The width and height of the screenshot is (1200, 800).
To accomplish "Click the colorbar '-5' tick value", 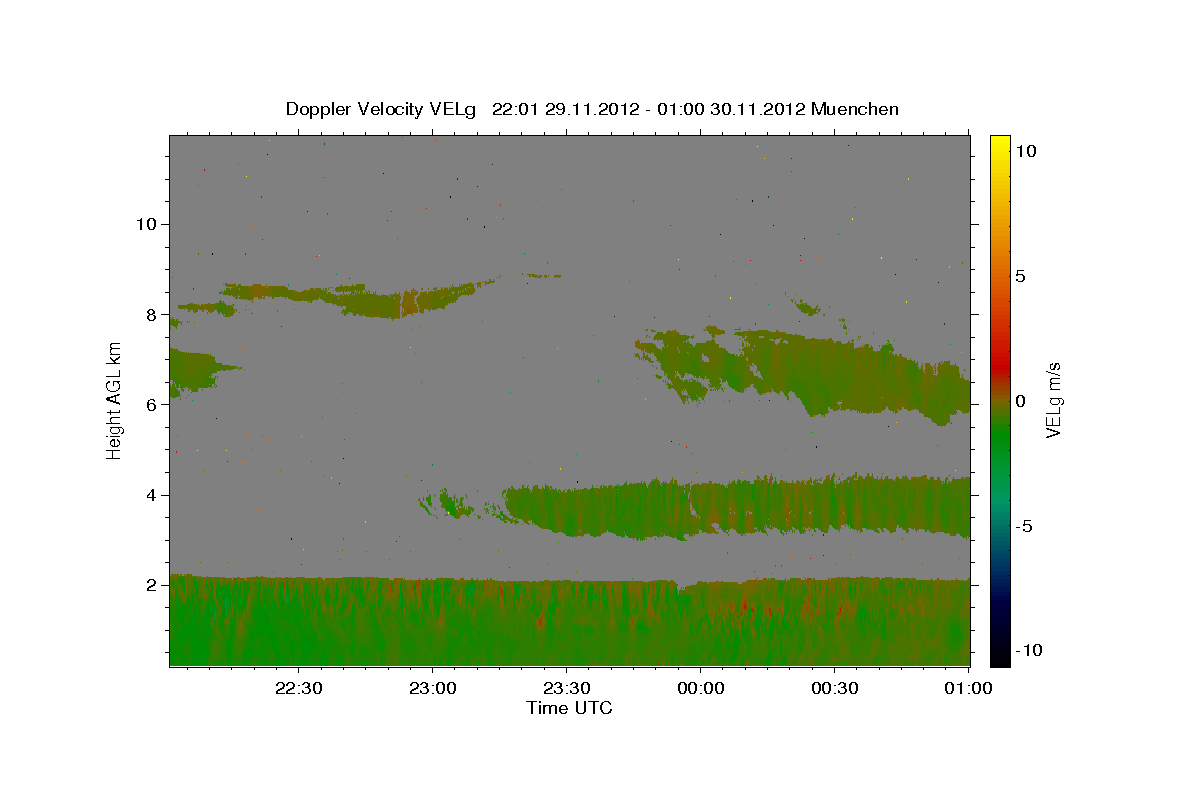I will [1022, 526].
